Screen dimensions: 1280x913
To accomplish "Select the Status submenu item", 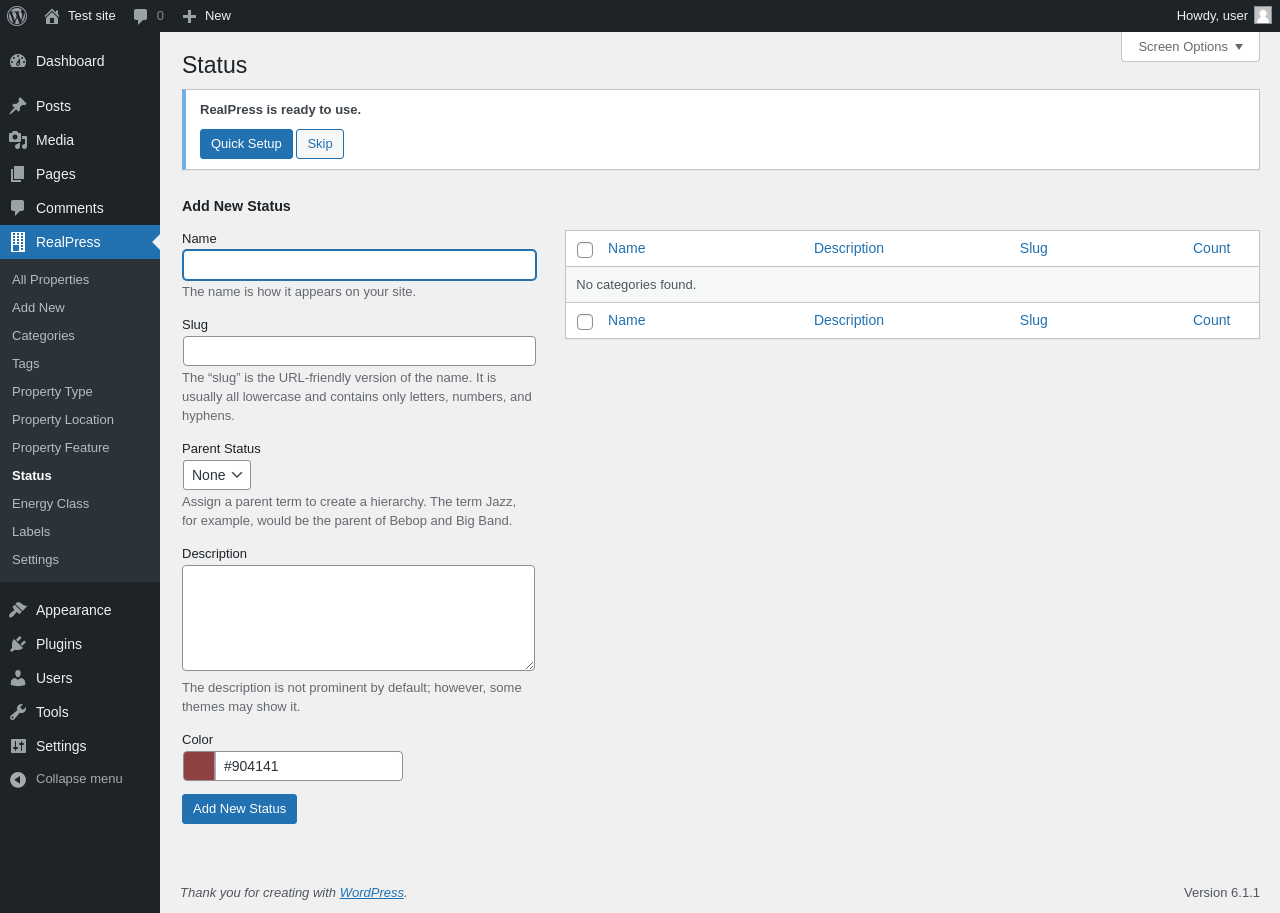I will (32, 476).
